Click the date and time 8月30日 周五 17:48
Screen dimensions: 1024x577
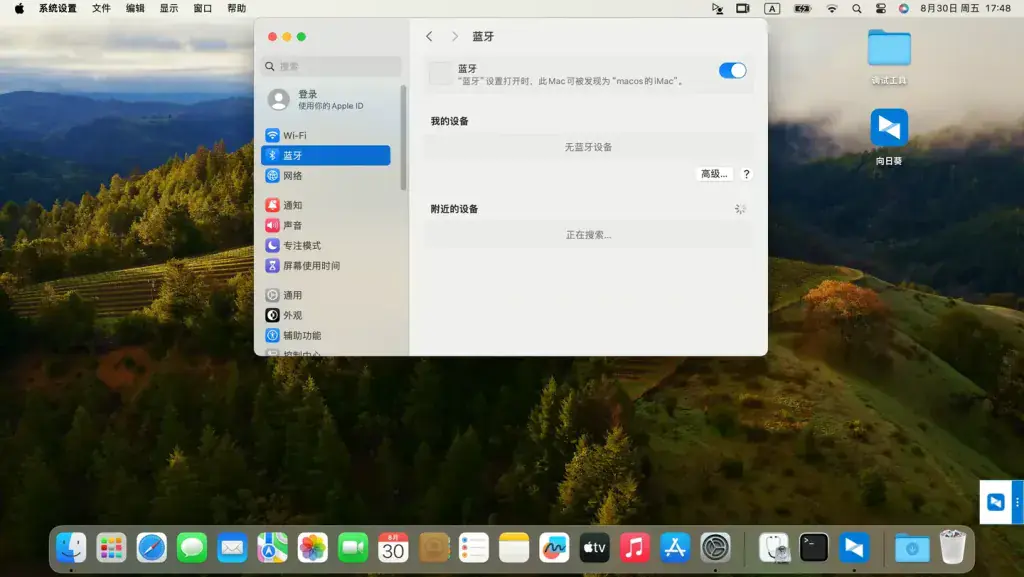tap(965, 8)
